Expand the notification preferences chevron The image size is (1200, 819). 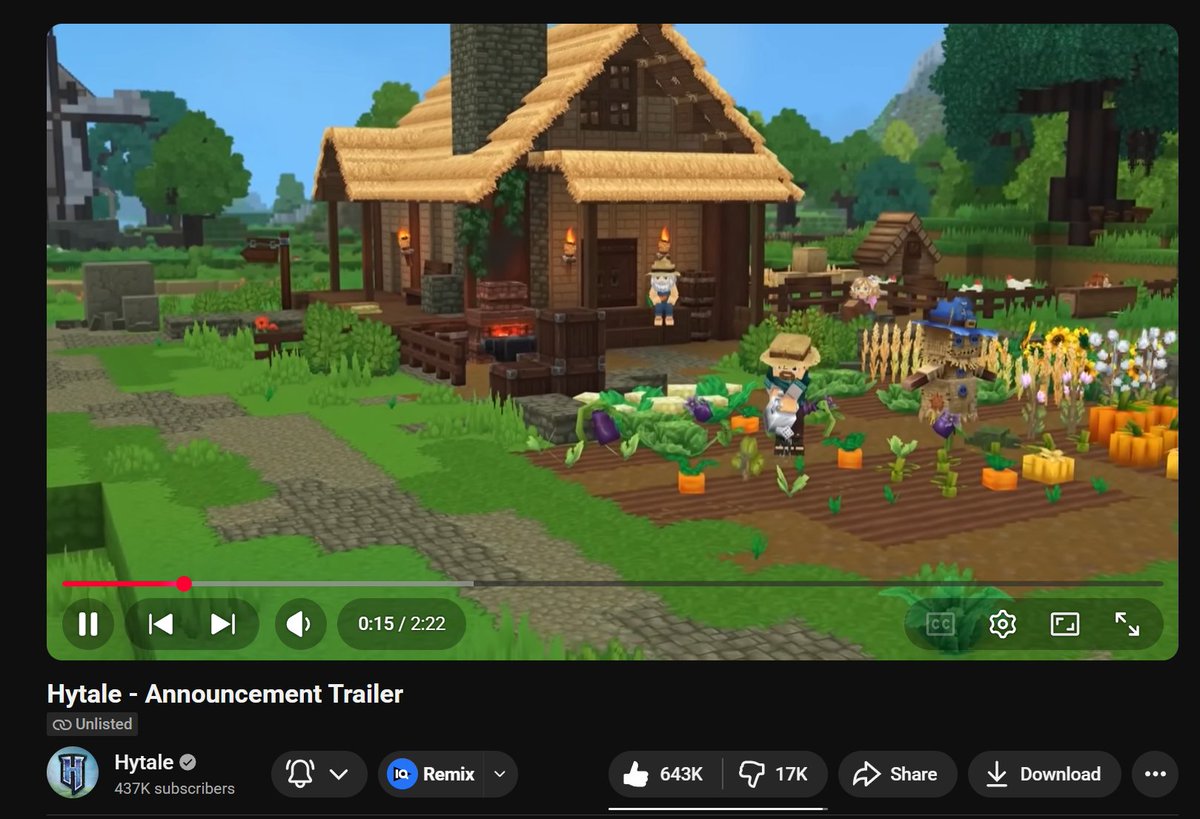pyautogui.click(x=339, y=774)
